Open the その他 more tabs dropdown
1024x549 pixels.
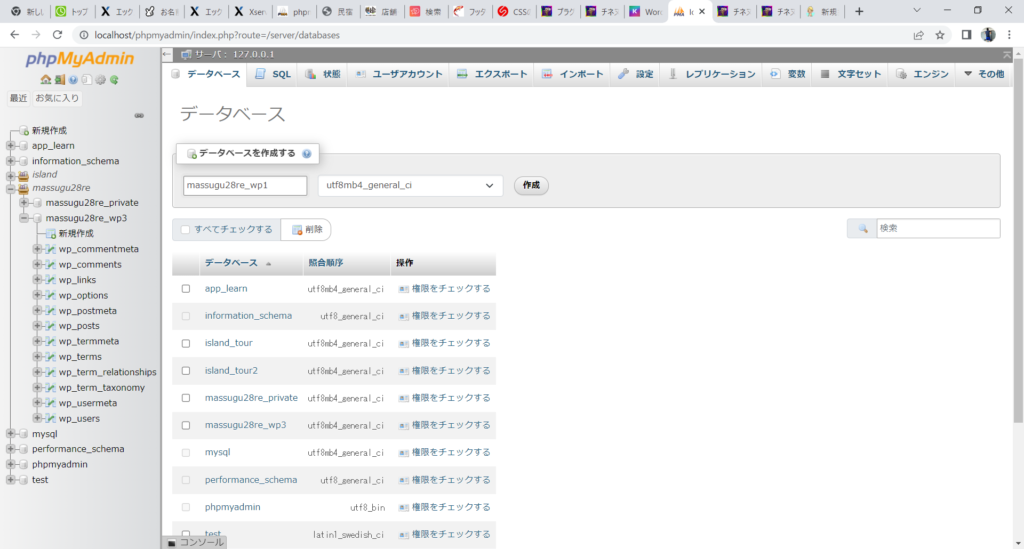[x=984, y=74]
